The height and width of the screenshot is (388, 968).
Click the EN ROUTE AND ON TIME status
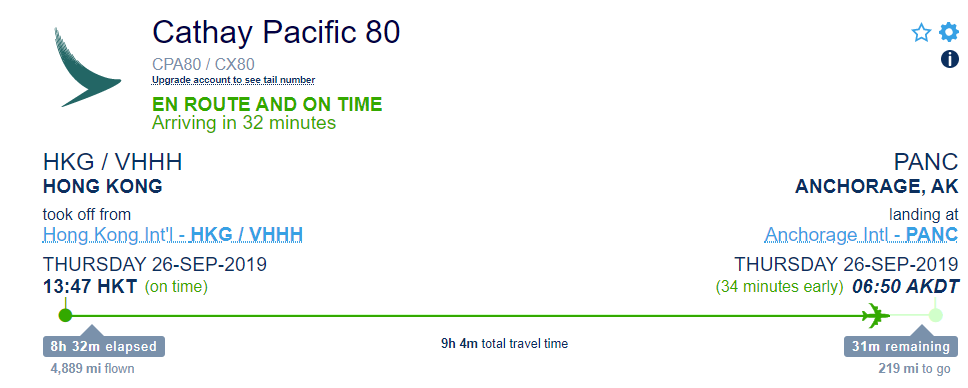(x=267, y=104)
